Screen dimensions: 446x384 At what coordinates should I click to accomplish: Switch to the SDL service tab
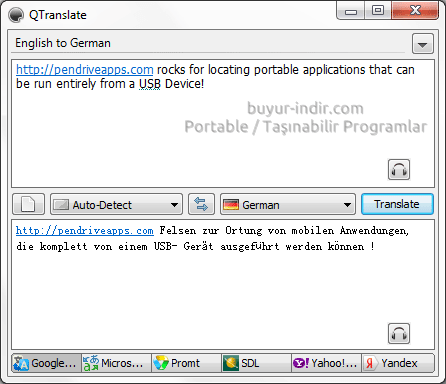[256, 363]
